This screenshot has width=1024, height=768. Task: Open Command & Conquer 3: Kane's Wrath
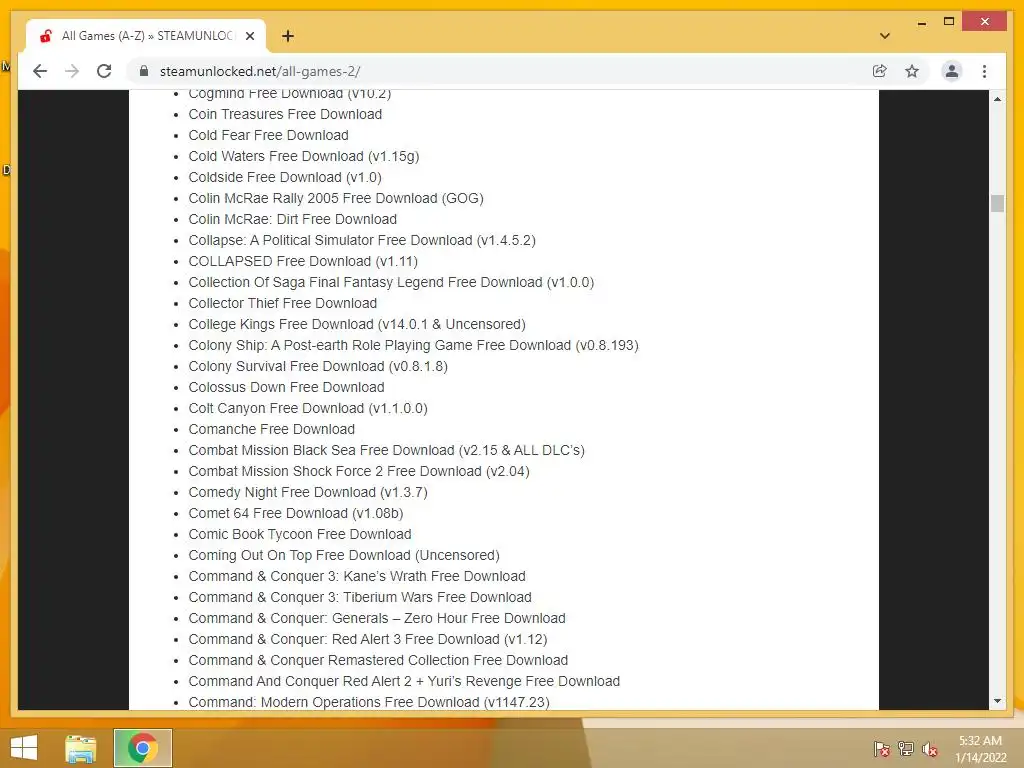click(357, 576)
